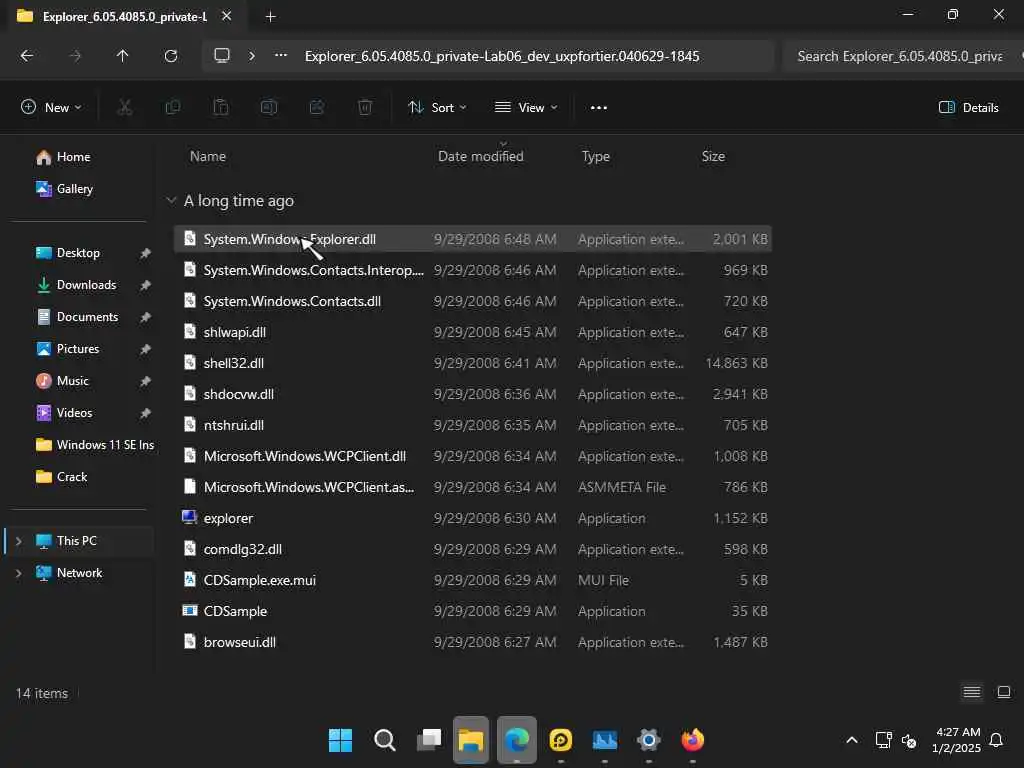Select System.Windows.Contacts.dll file
Viewport: 1024px width, 768px height.
click(x=473, y=301)
